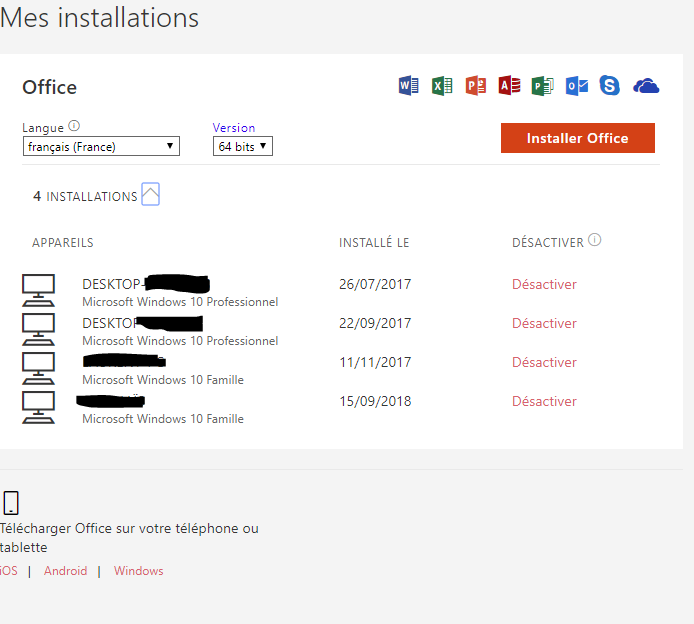Click the date 11/11/2017
The width and height of the screenshot is (694, 624).
click(375, 362)
